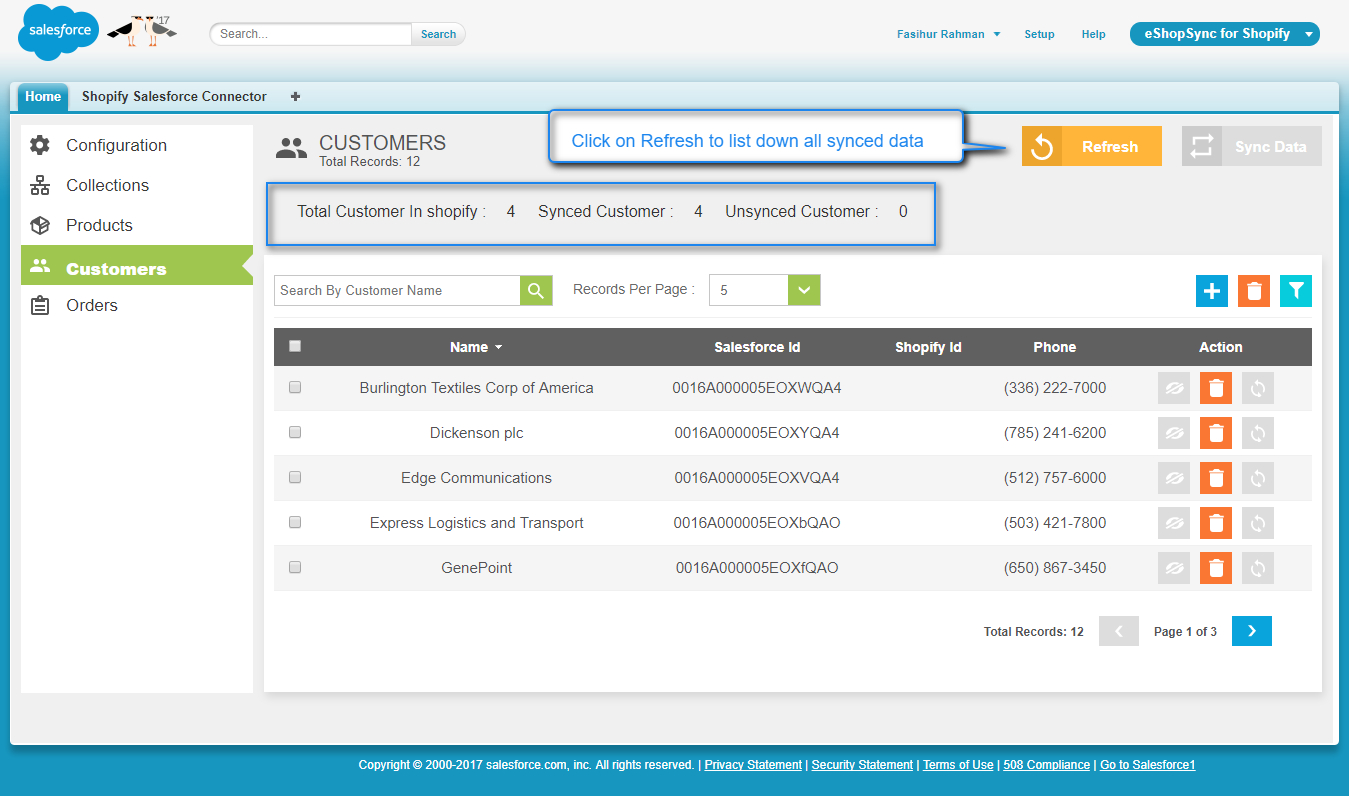Viewport: 1349px width, 796px height.
Task: Open the teal filter funnel icon
Action: click(1296, 291)
